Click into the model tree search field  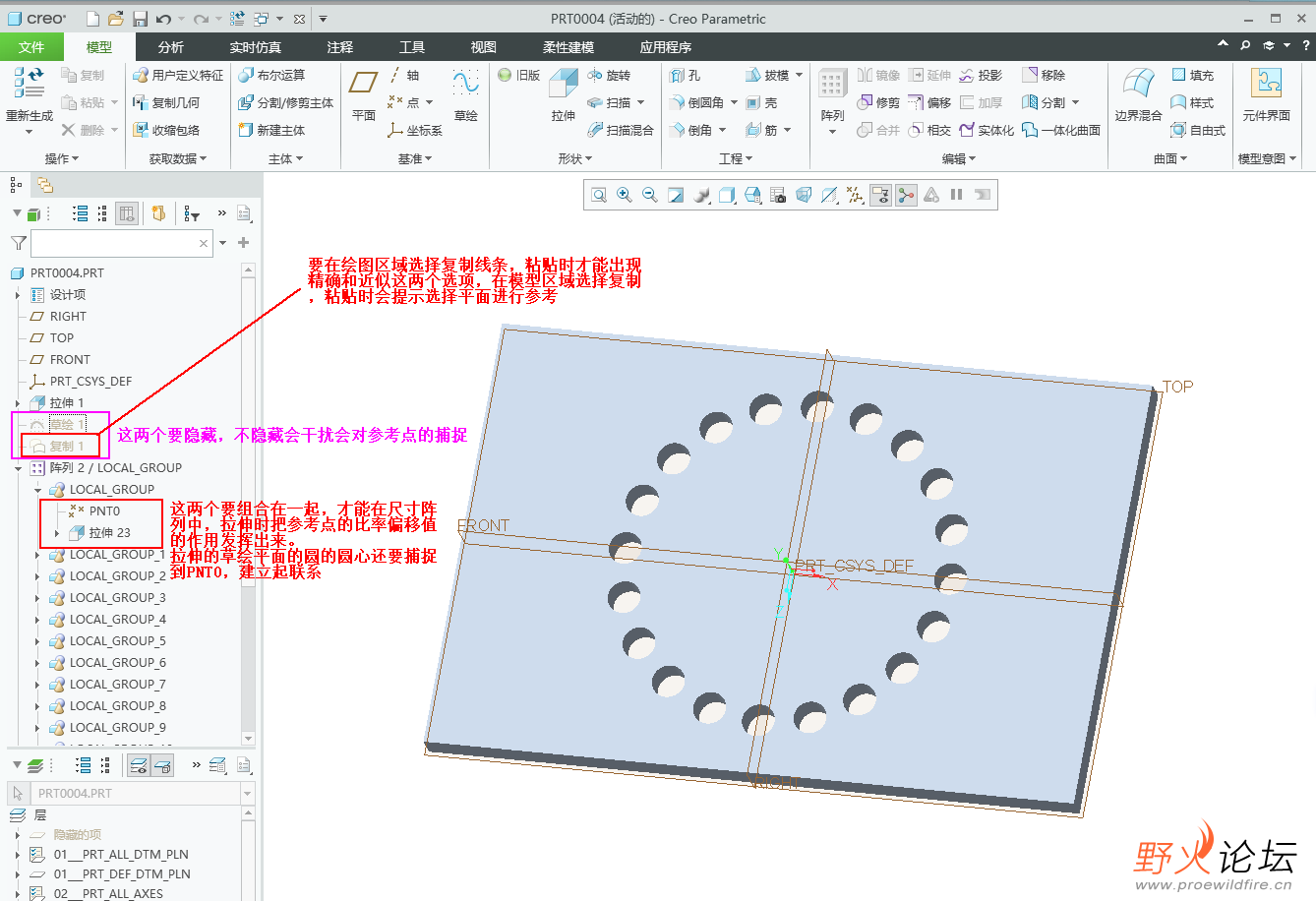click(x=123, y=243)
